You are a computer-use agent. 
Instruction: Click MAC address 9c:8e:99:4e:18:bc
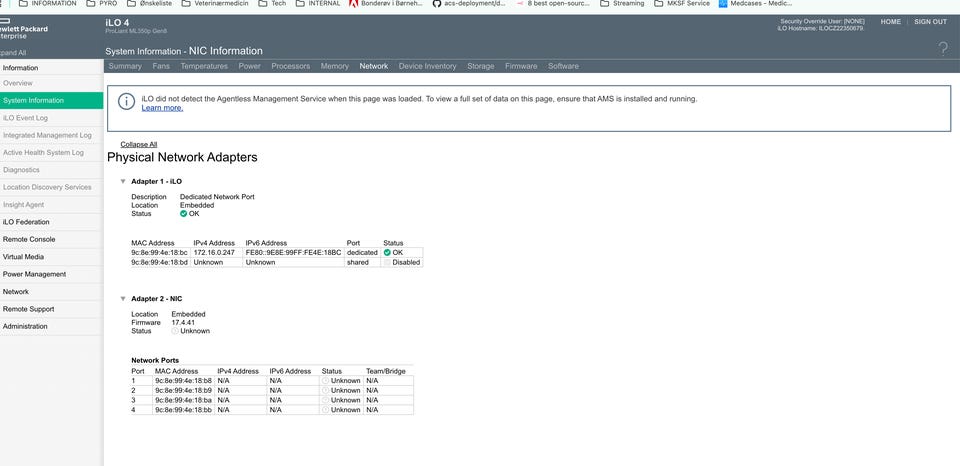point(159,252)
